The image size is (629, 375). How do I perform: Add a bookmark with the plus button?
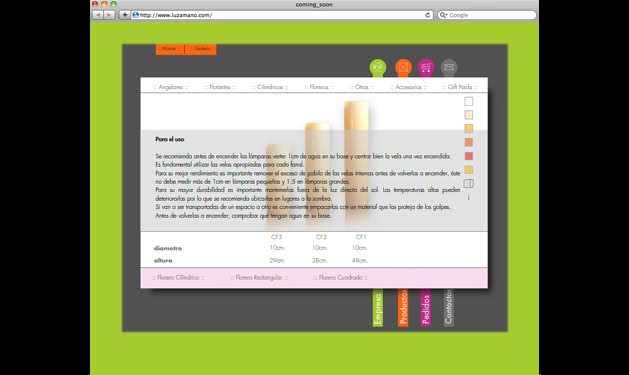click(x=124, y=15)
